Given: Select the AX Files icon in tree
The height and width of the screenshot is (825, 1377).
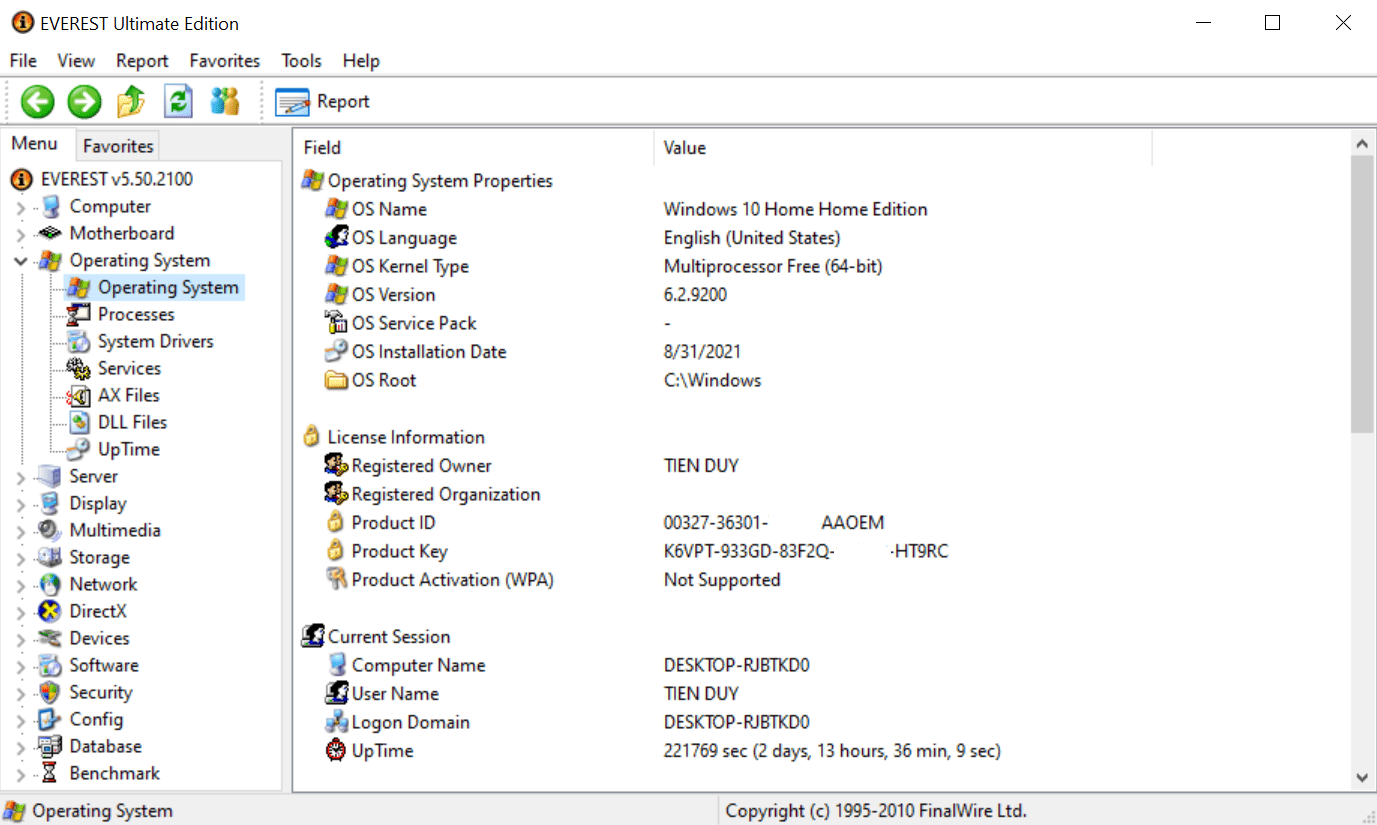Looking at the screenshot, I should (x=79, y=395).
